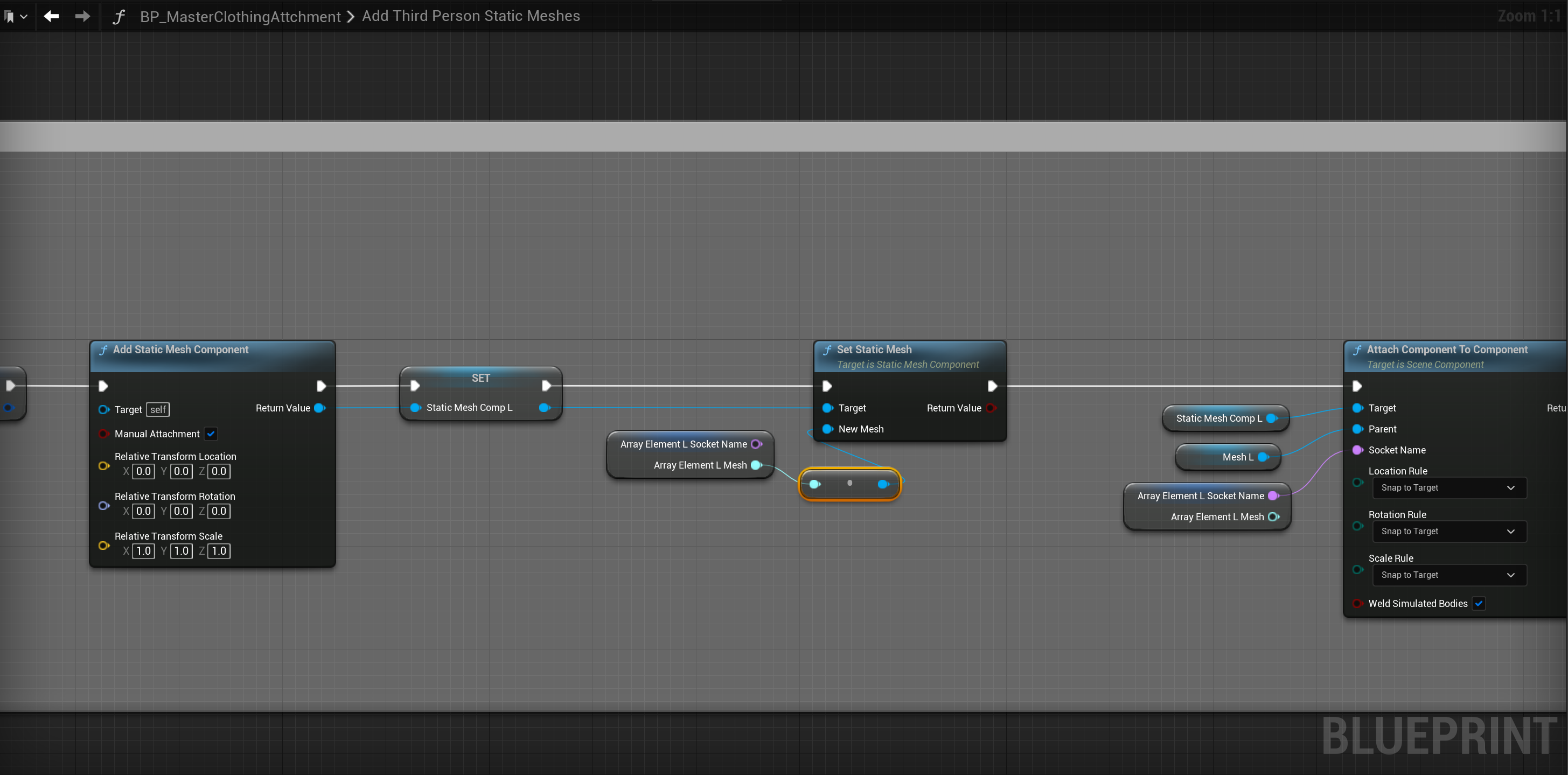Click Add Static Mesh Component output exec pin
Image resolution: width=1568 pixels, height=775 pixels.
pyautogui.click(x=321, y=386)
